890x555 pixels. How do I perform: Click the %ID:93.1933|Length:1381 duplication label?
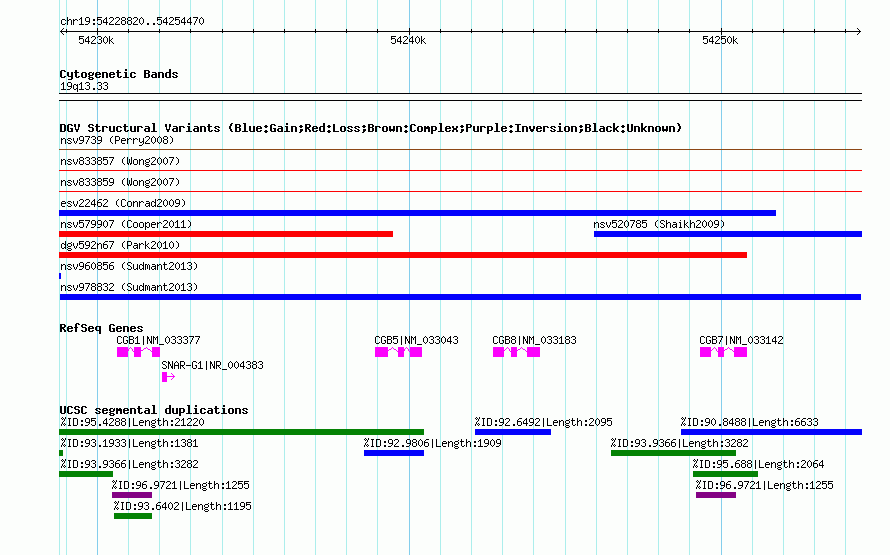click(x=129, y=443)
